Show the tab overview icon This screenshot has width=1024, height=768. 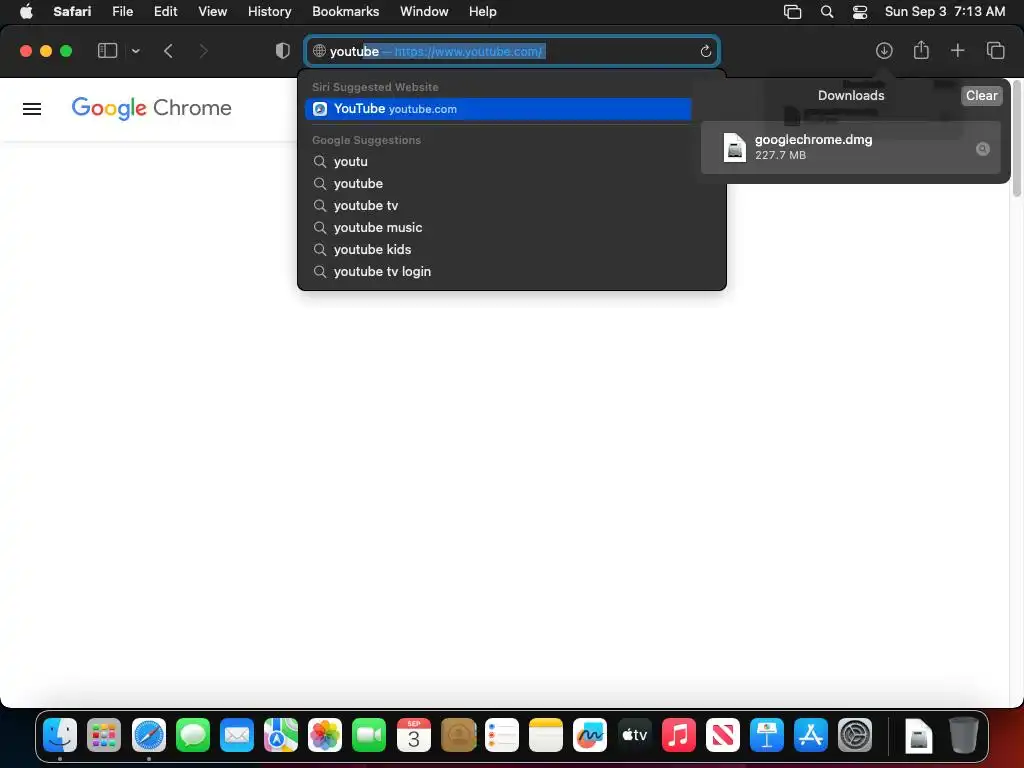pyautogui.click(x=995, y=50)
